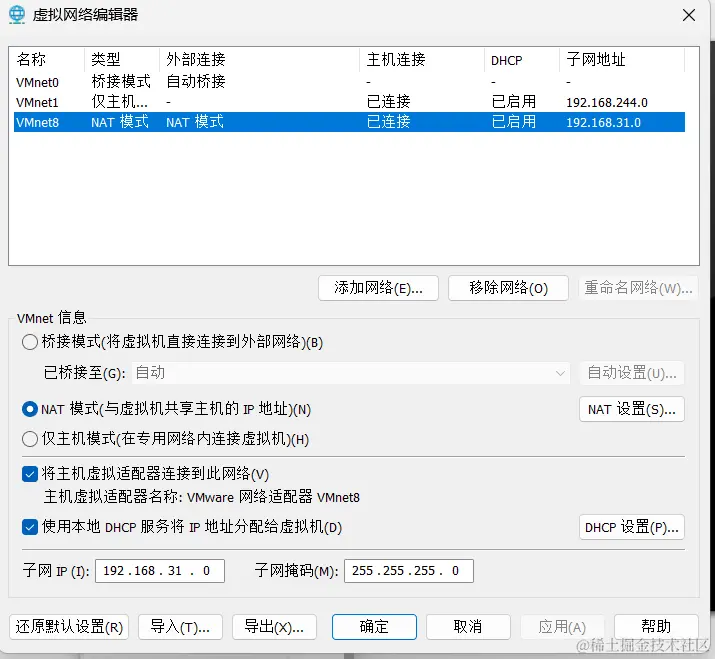Click the 名称 column header
The height and width of the screenshot is (659, 715).
point(48,60)
